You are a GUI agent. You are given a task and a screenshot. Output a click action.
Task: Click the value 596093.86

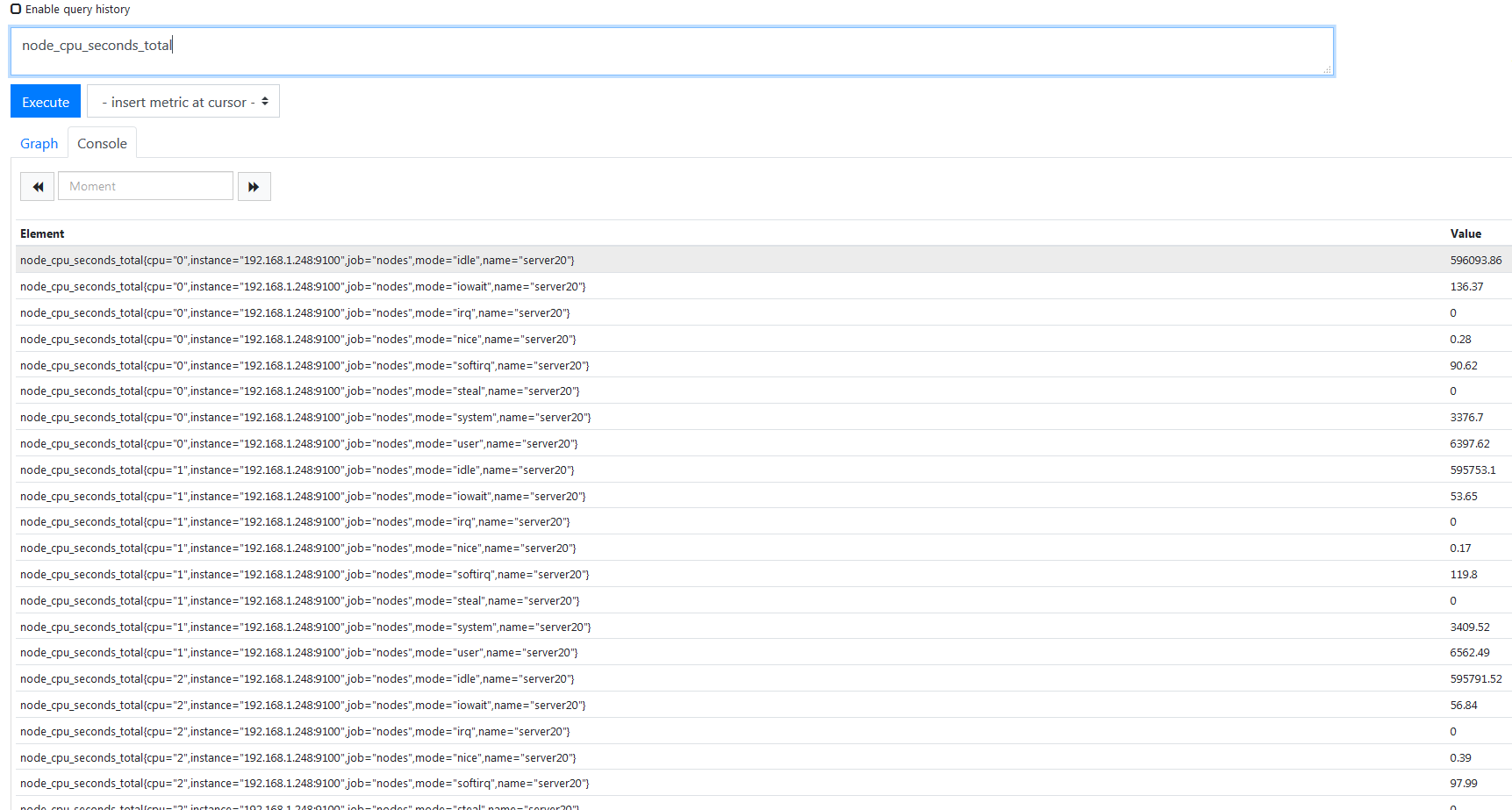coord(1475,261)
